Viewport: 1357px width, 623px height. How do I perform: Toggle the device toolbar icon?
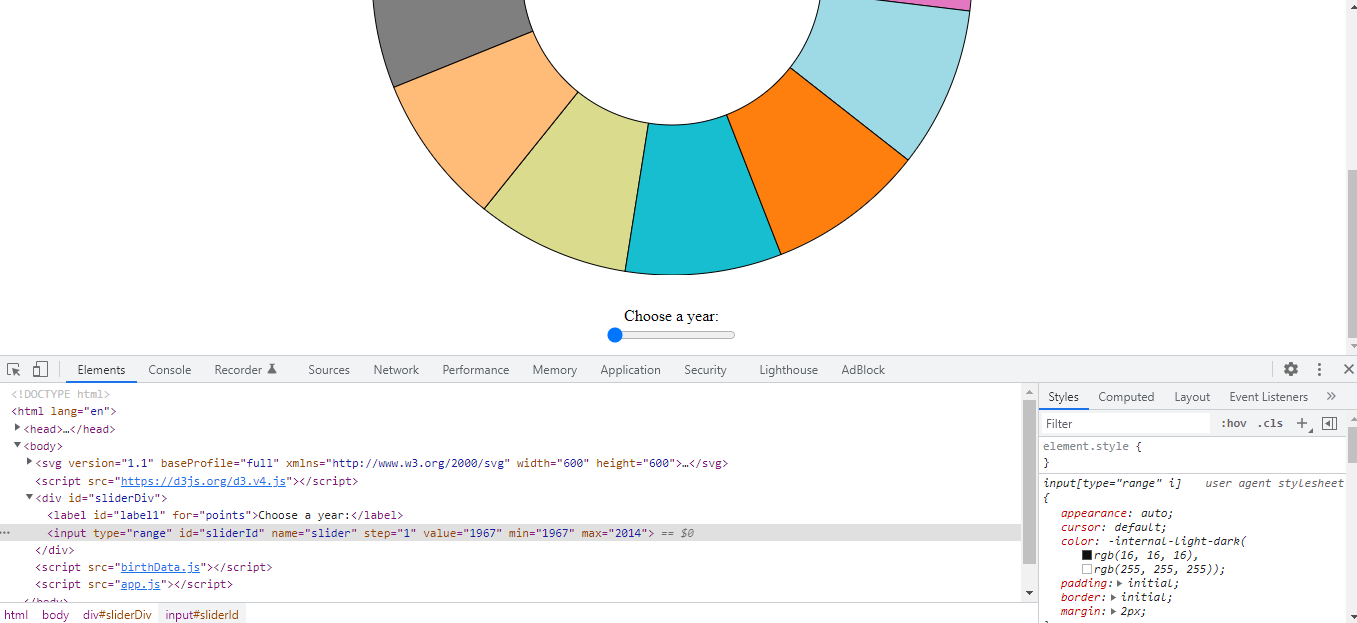click(x=40, y=369)
